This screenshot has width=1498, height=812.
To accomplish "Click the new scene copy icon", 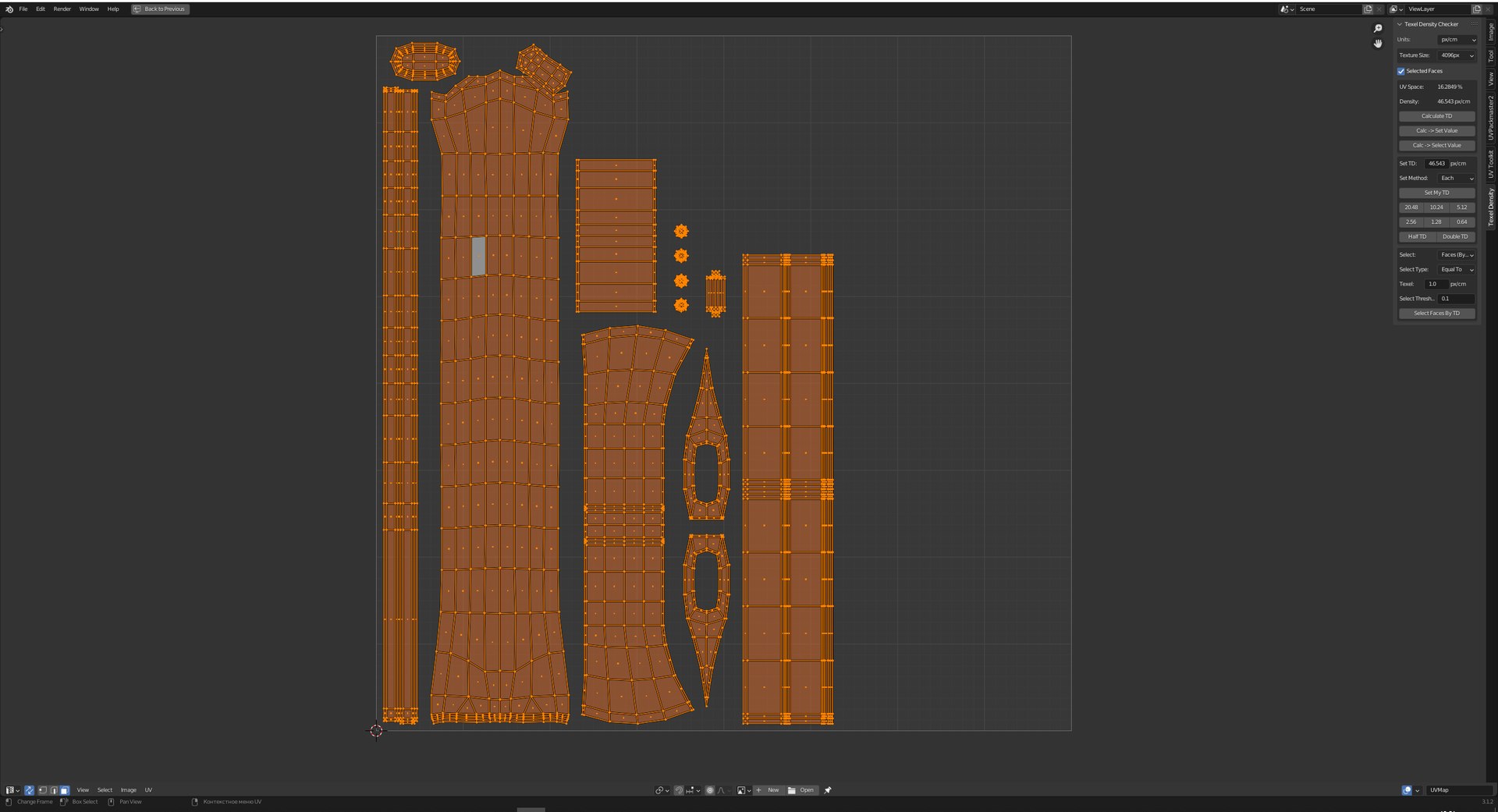I will tap(1368, 9).
